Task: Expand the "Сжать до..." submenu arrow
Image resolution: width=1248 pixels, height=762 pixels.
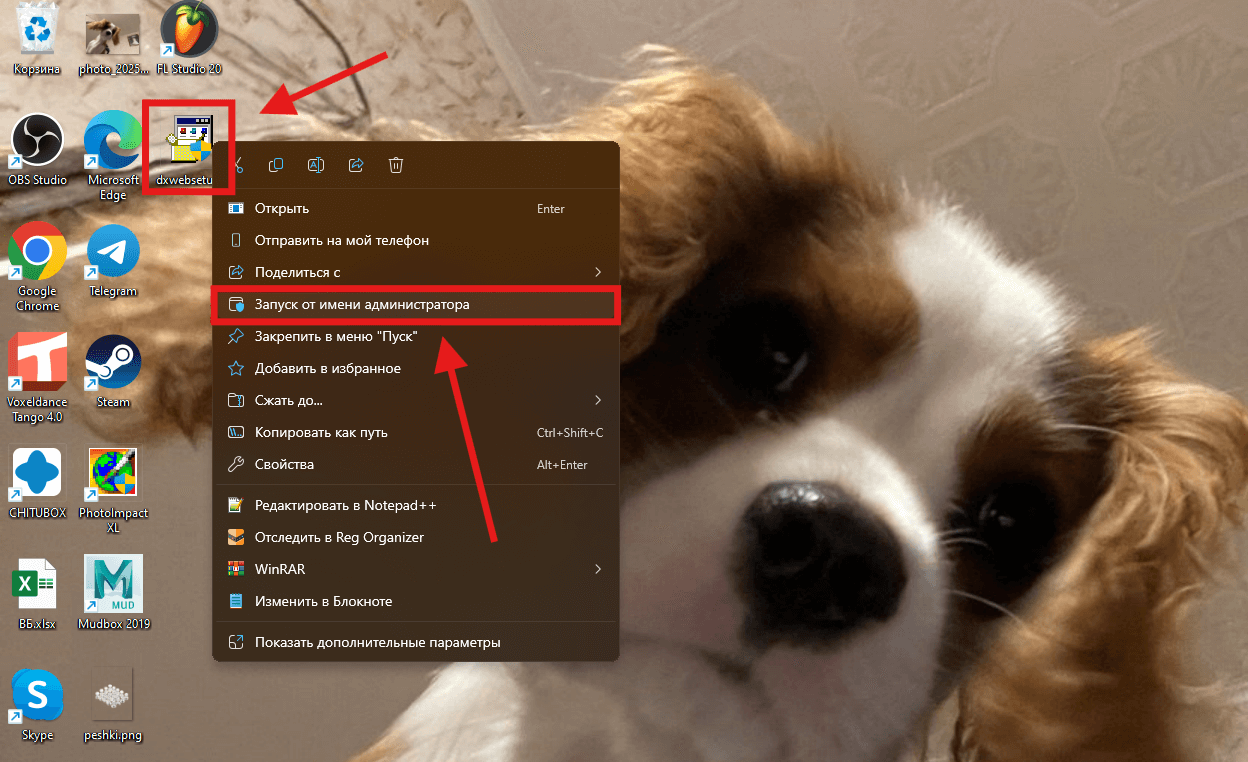Action: pyautogui.click(x=598, y=400)
